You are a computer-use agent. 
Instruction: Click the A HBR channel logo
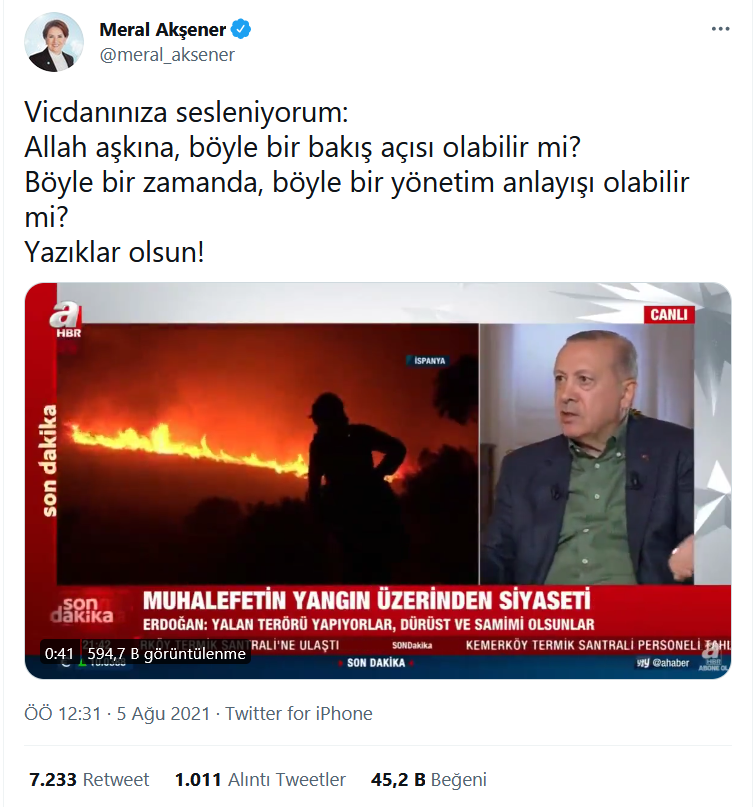(66, 320)
